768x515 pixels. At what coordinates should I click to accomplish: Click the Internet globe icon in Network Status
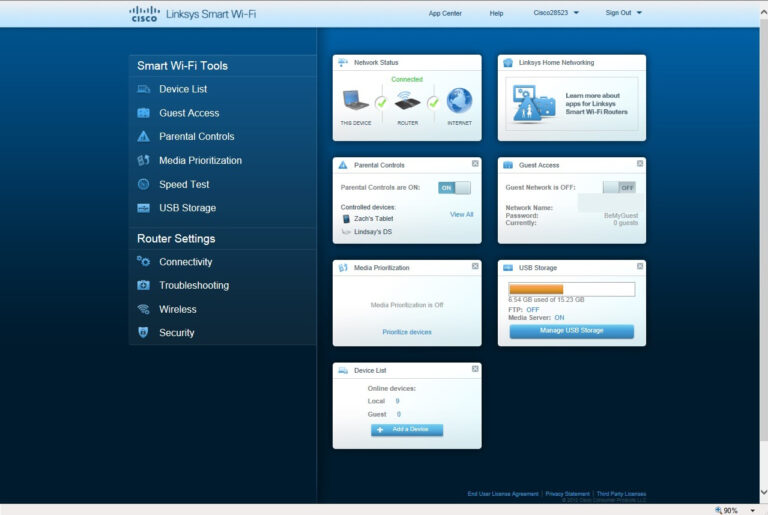(x=459, y=101)
